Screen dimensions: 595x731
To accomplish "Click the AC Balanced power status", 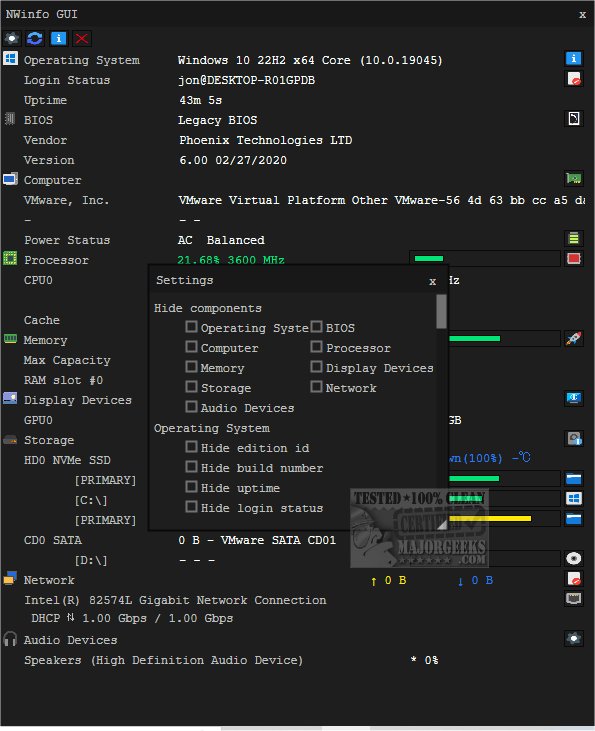I will coord(221,241).
